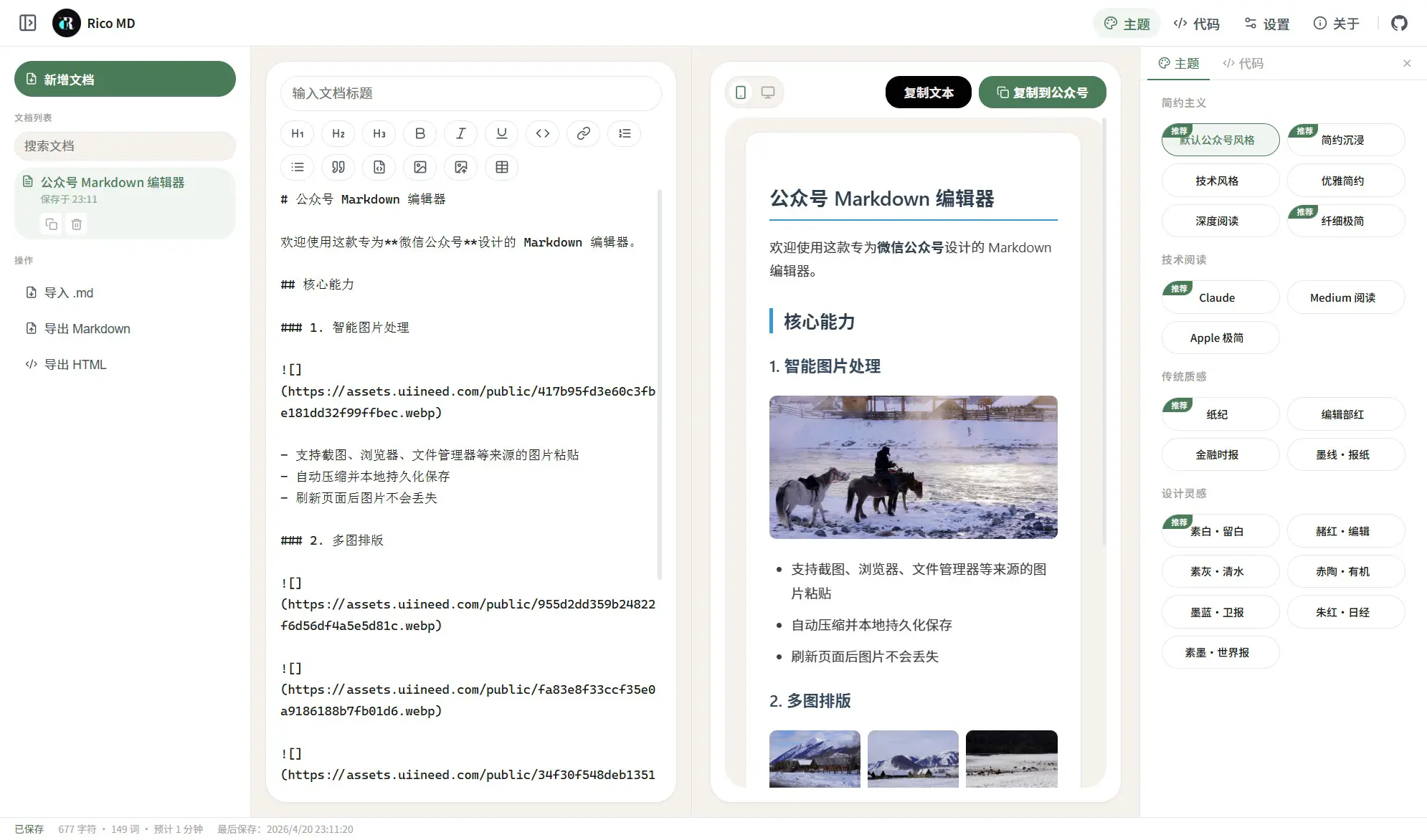Select the Medium 阅读 theme
Screen dimensions: 1427x840
click(x=1346, y=297)
